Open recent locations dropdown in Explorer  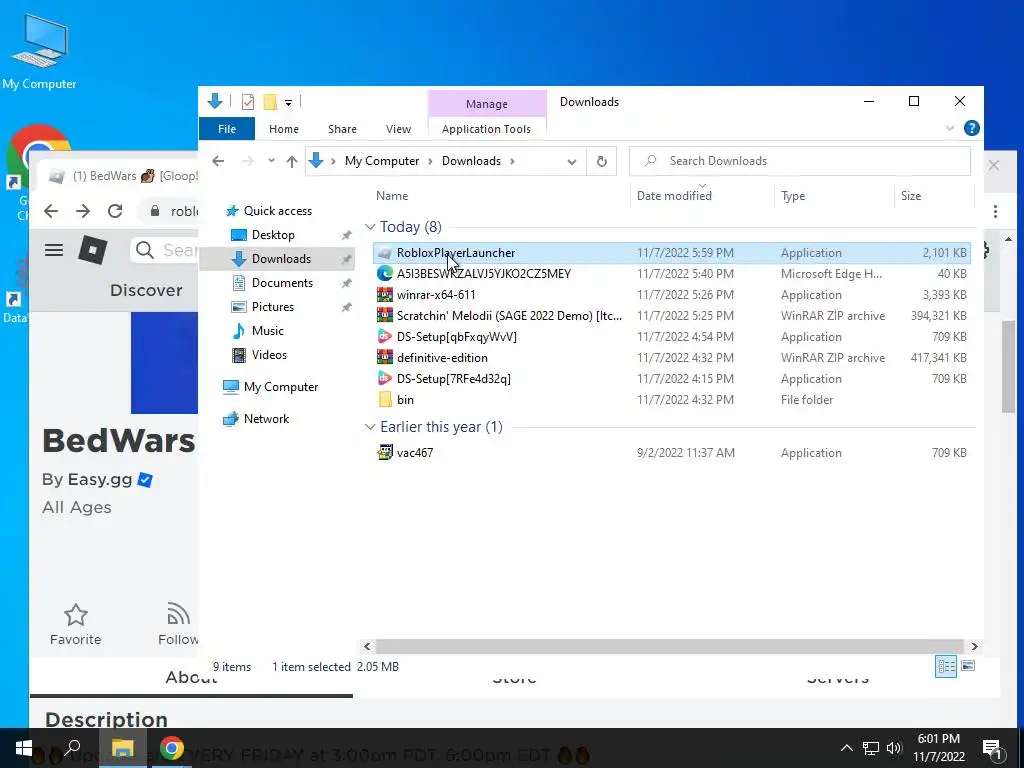pos(271,161)
